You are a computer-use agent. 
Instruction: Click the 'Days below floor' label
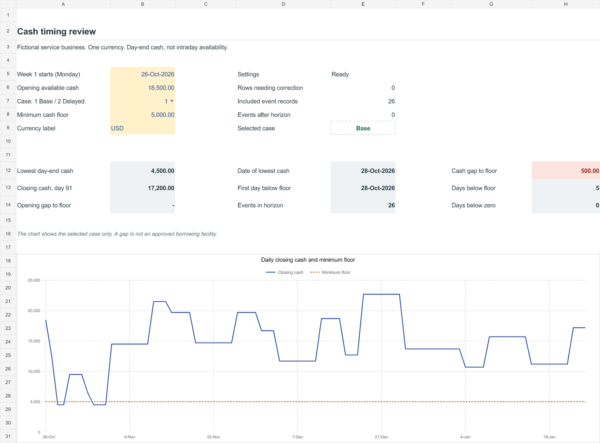(x=473, y=188)
